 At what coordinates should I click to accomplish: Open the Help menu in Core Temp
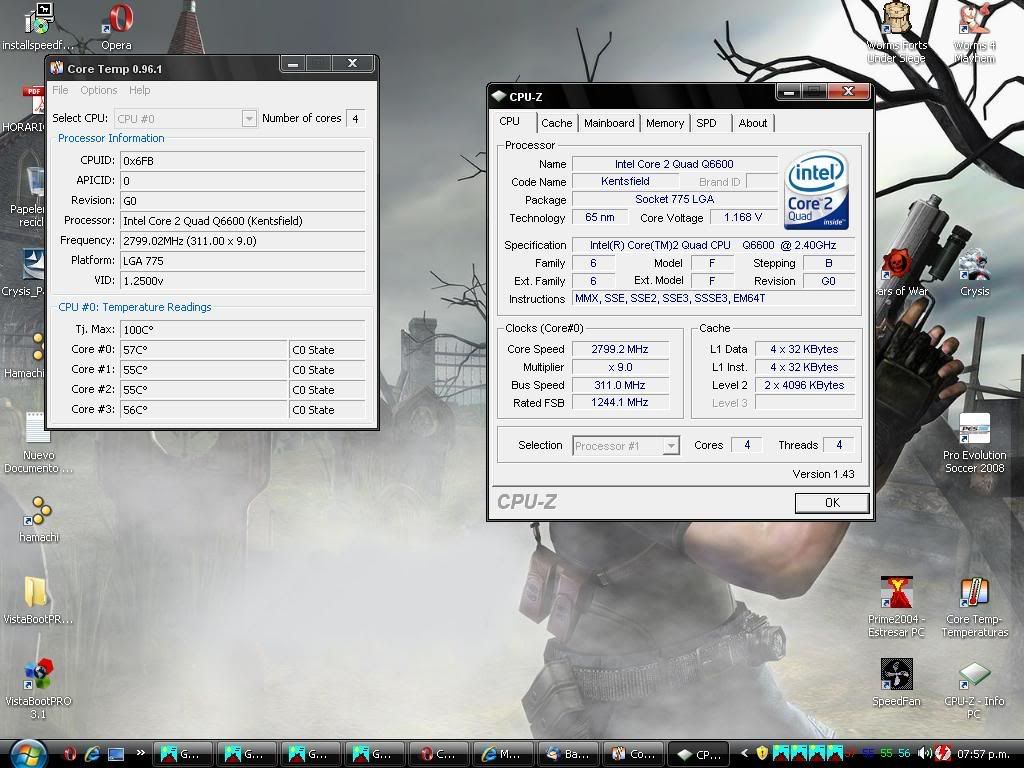pyautogui.click(x=139, y=90)
